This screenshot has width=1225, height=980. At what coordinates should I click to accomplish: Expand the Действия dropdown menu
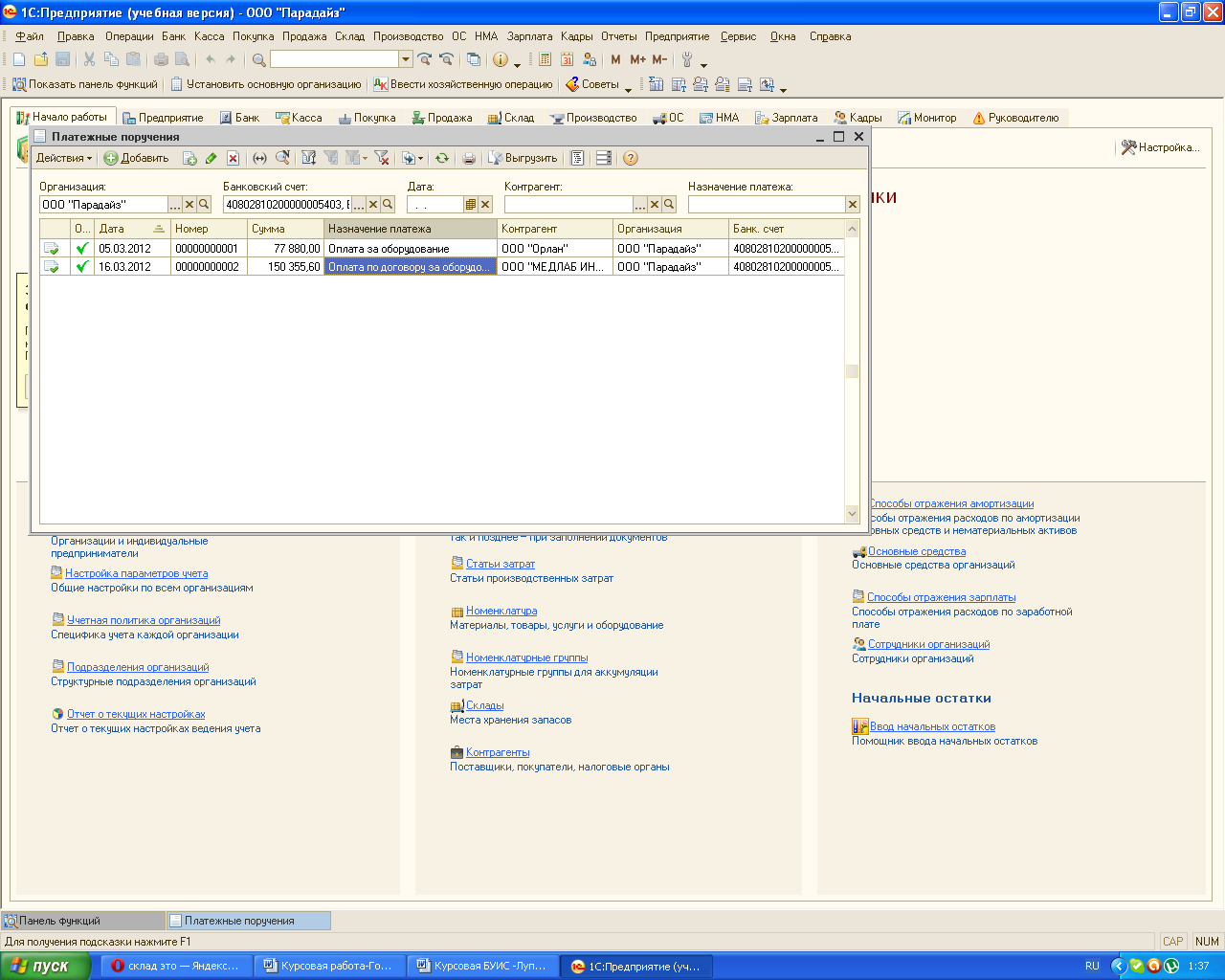tap(64, 159)
